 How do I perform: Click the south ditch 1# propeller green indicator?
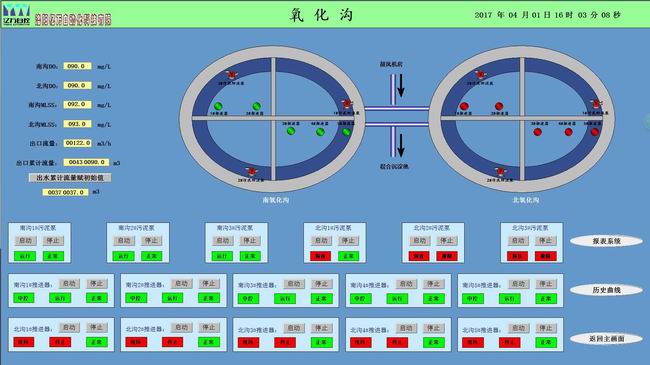[x=218, y=106]
